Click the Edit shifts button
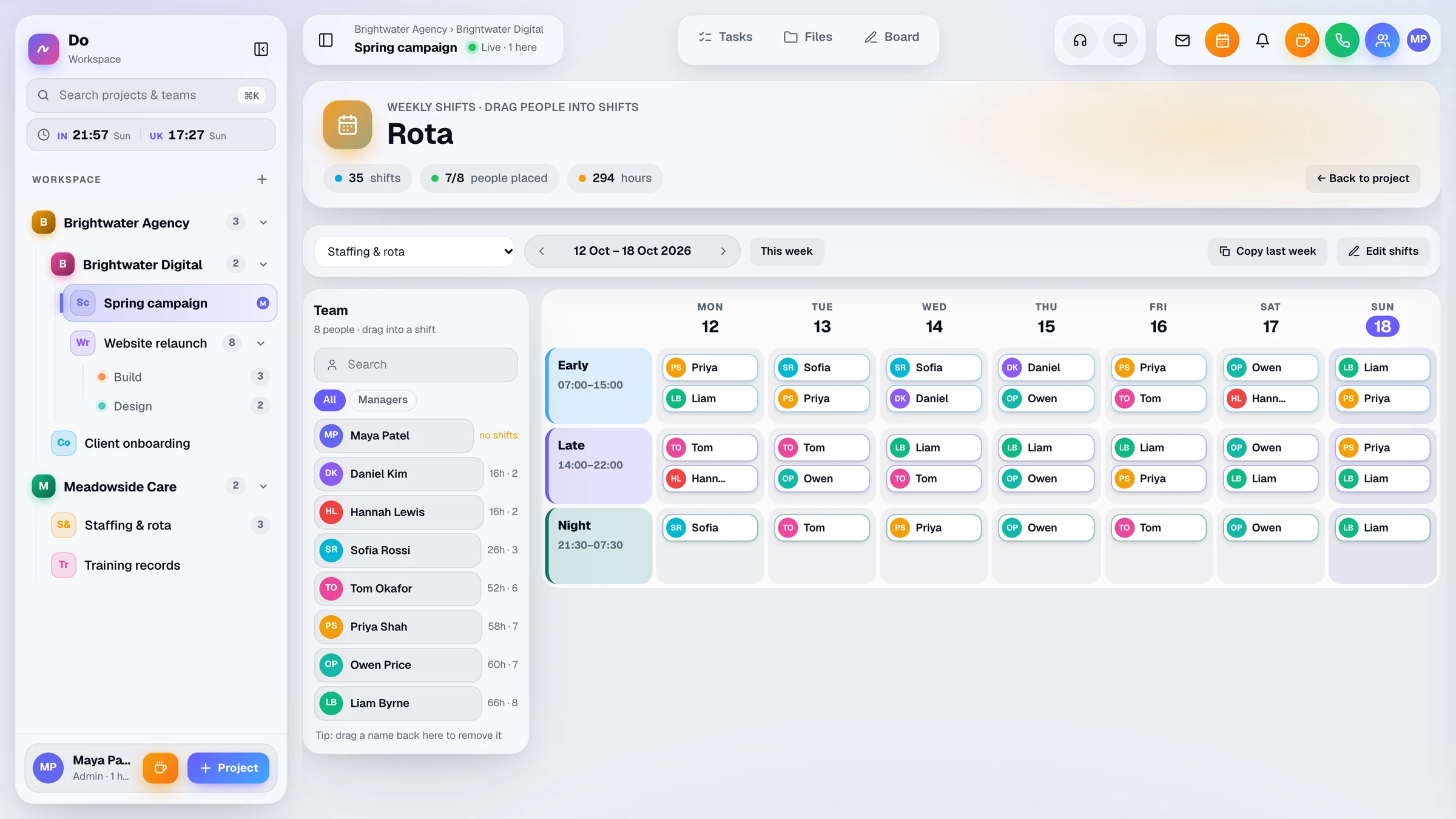 [1383, 251]
